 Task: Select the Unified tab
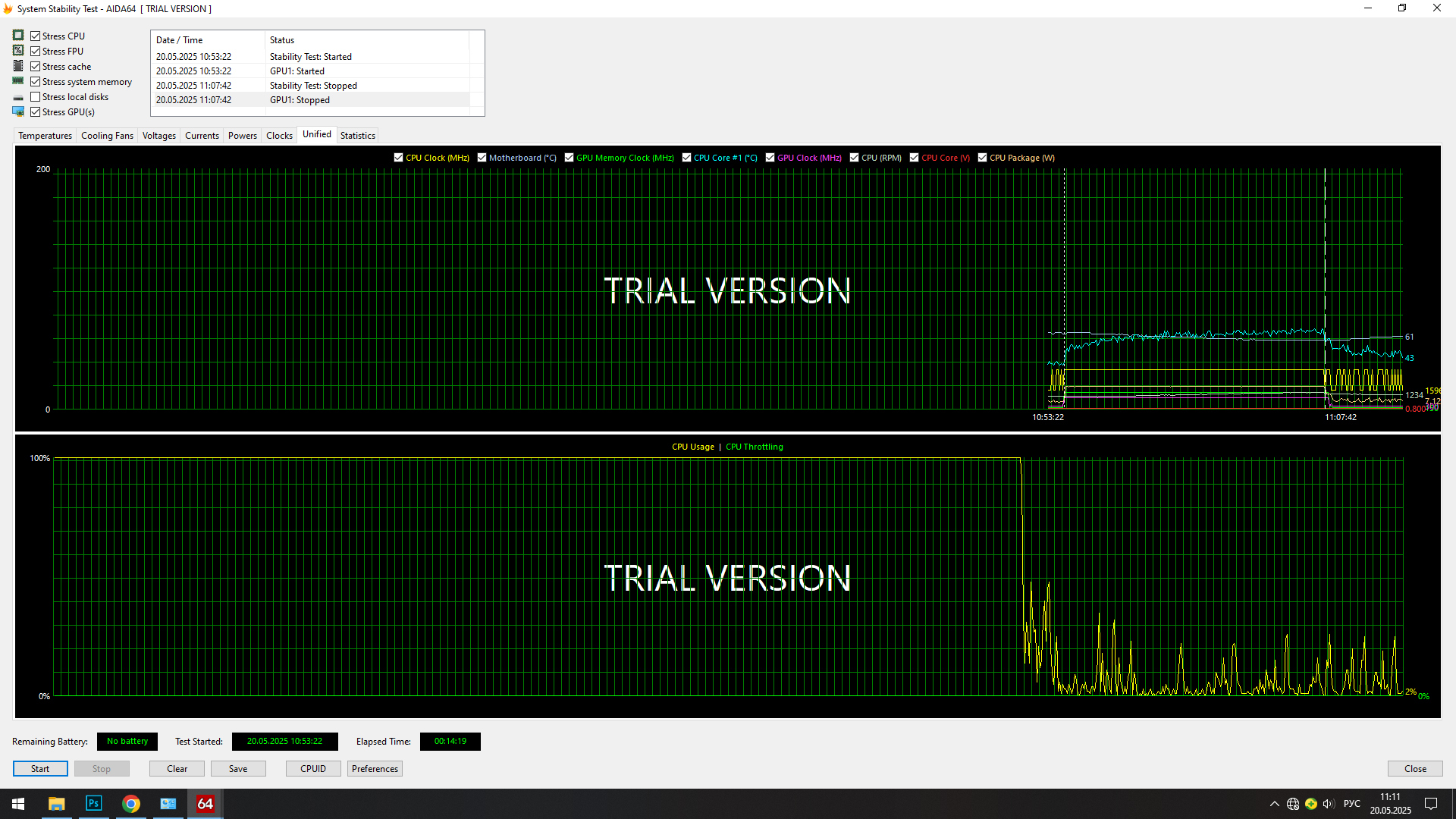pos(317,134)
